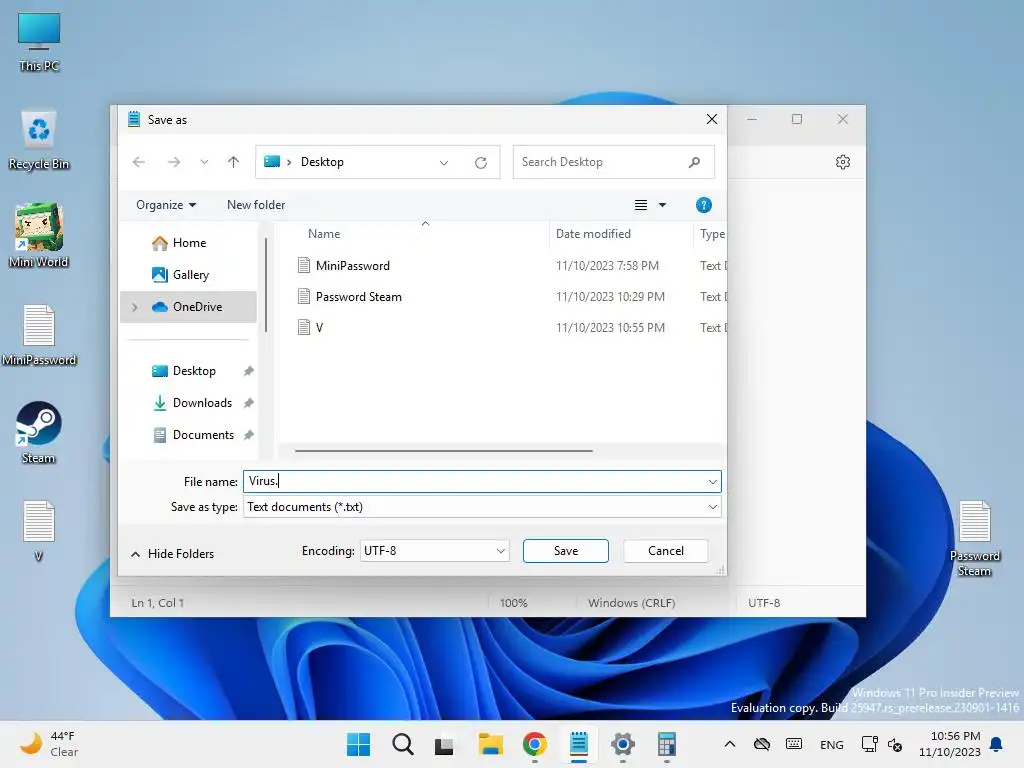Screen dimensions: 1024x768
Task: Select OneDrive in navigation pane
Action: (189, 307)
